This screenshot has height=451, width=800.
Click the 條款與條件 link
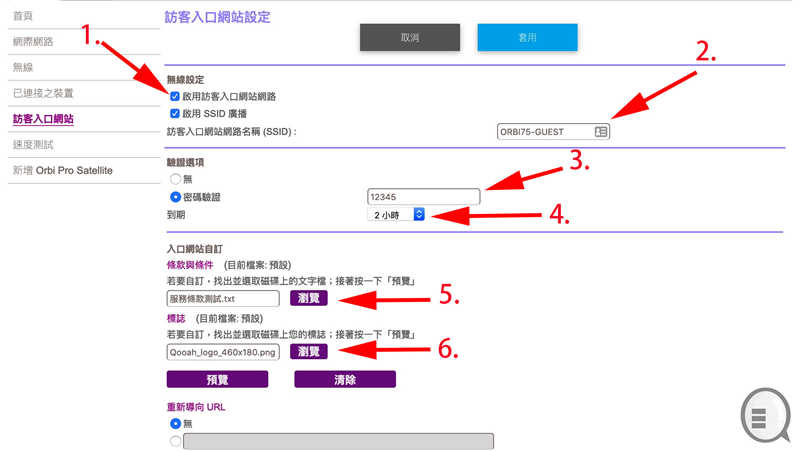click(x=190, y=265)
